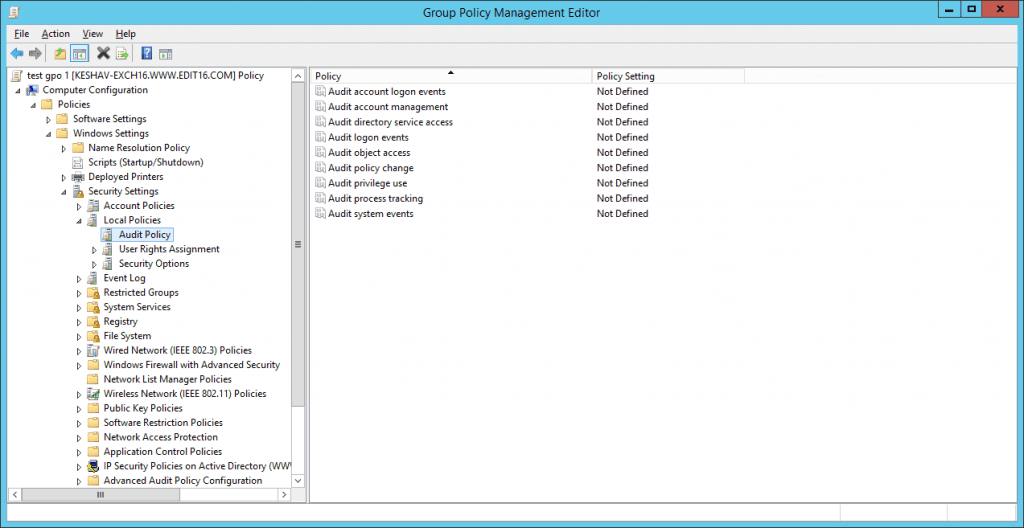
Task: Expand the Software Settings node
Action: (x=48, y=120)
